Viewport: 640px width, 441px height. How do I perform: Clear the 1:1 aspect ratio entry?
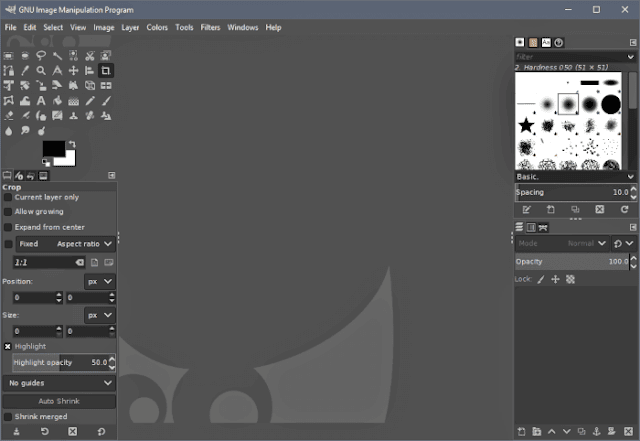pos(80,262)
